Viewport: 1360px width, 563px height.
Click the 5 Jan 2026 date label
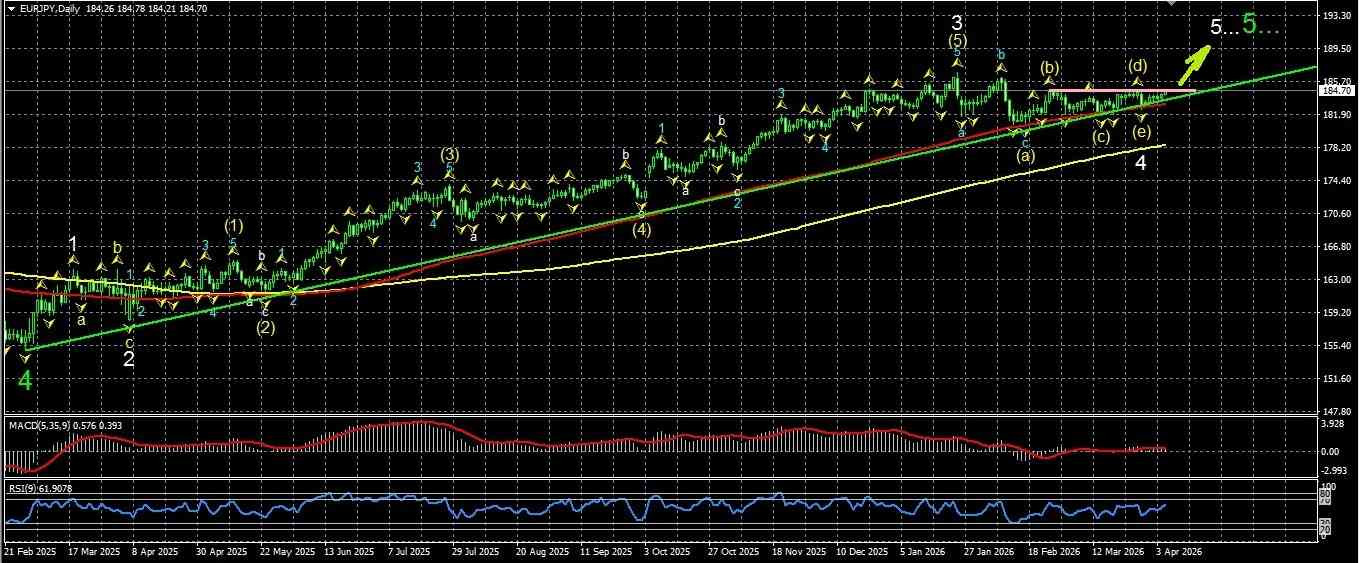pyautogui.click(x=924, y=551)
